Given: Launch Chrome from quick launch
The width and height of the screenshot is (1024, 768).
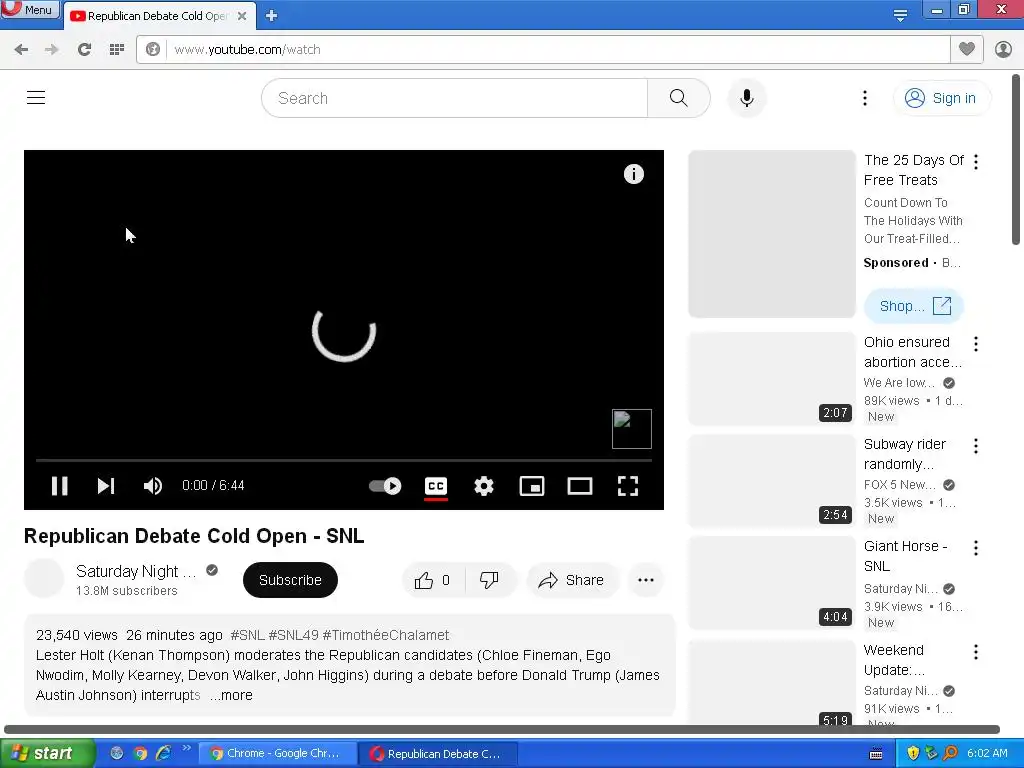Looking at the screenshot, I should click(x=140, y=754).
